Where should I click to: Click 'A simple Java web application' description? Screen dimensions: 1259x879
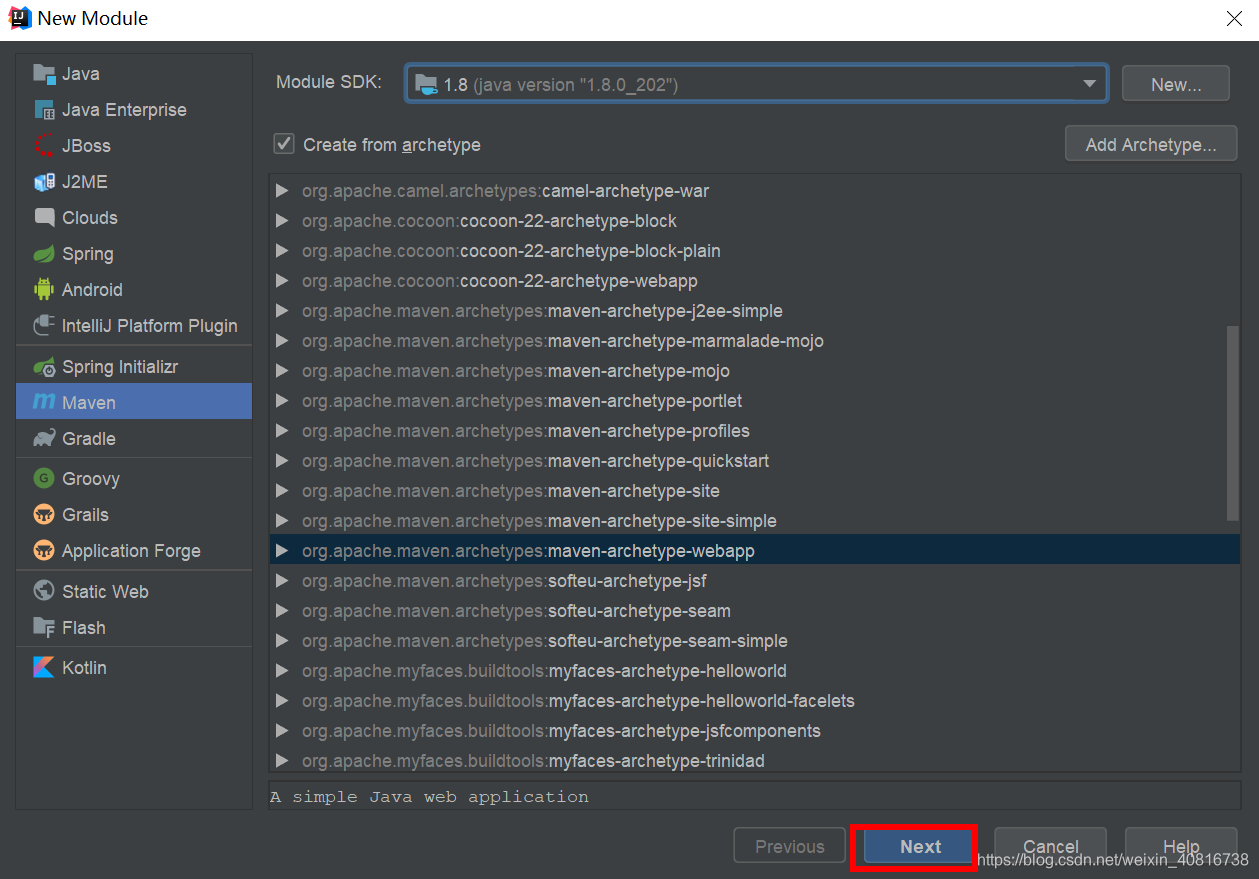(430, 797)
